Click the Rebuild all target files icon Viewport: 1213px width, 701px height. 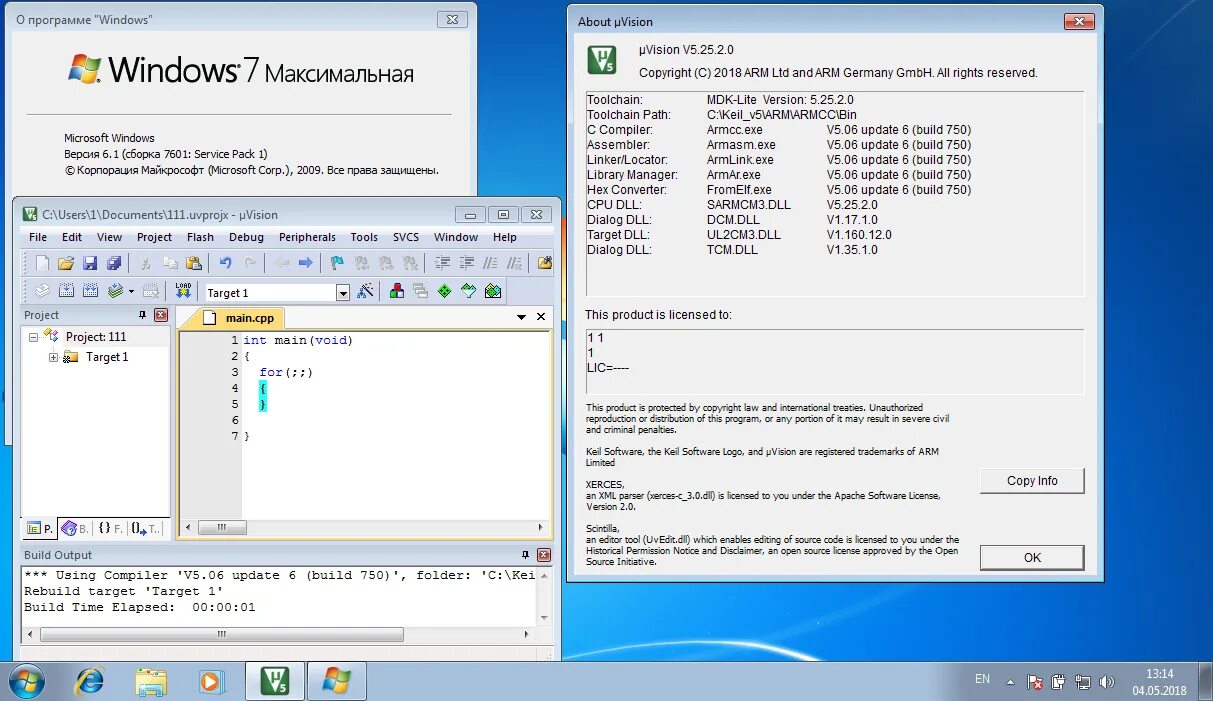[90, 291]
